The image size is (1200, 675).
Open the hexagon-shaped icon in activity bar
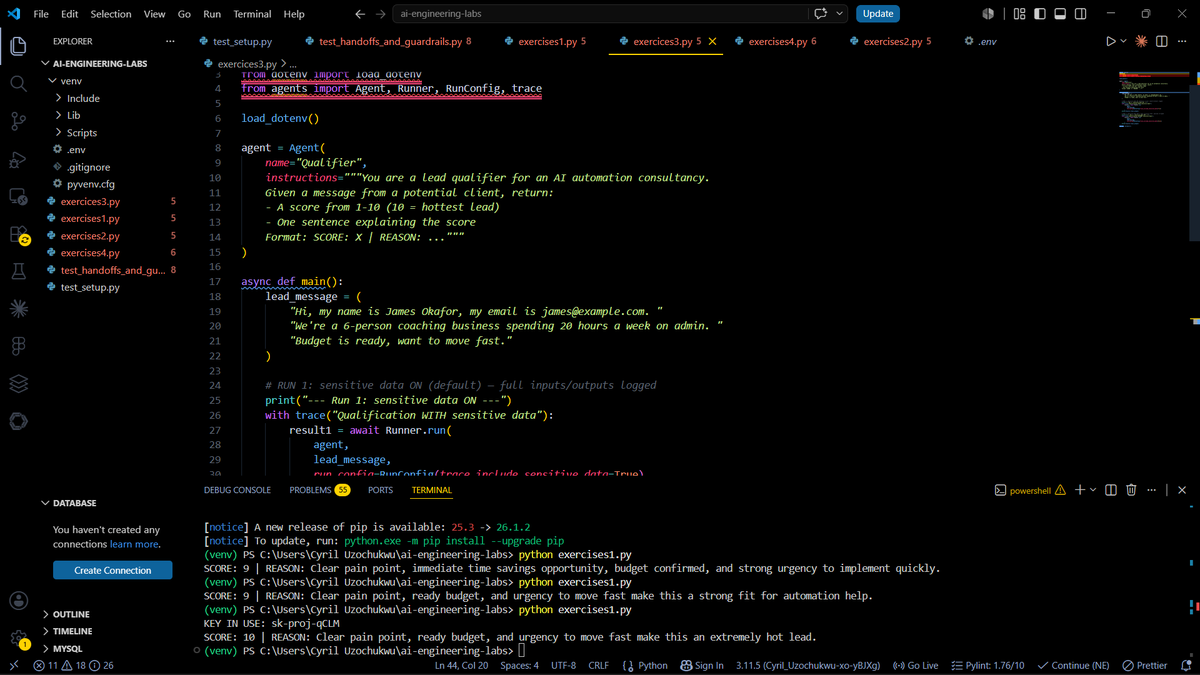coord(18,421)
